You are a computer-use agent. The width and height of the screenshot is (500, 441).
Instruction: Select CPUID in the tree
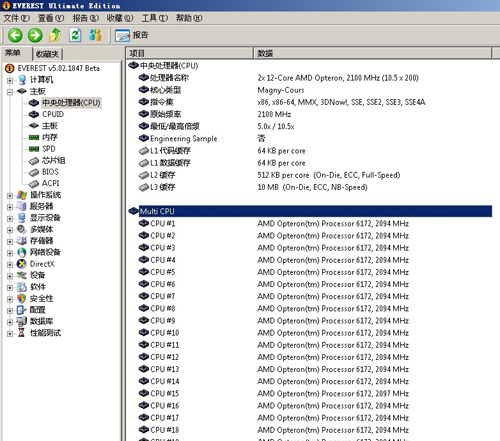tap(53, 114)
